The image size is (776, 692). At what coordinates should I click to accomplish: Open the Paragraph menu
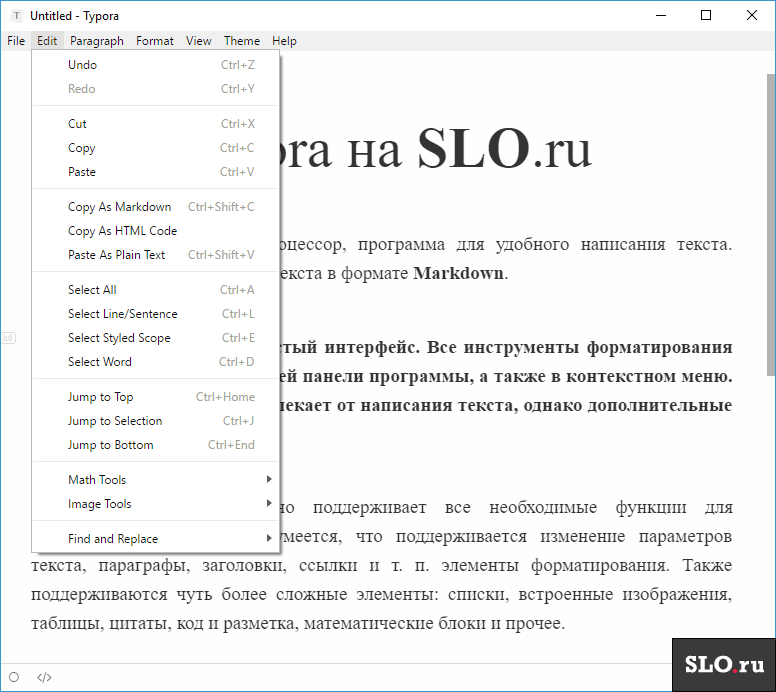click(x=97, y=41)
